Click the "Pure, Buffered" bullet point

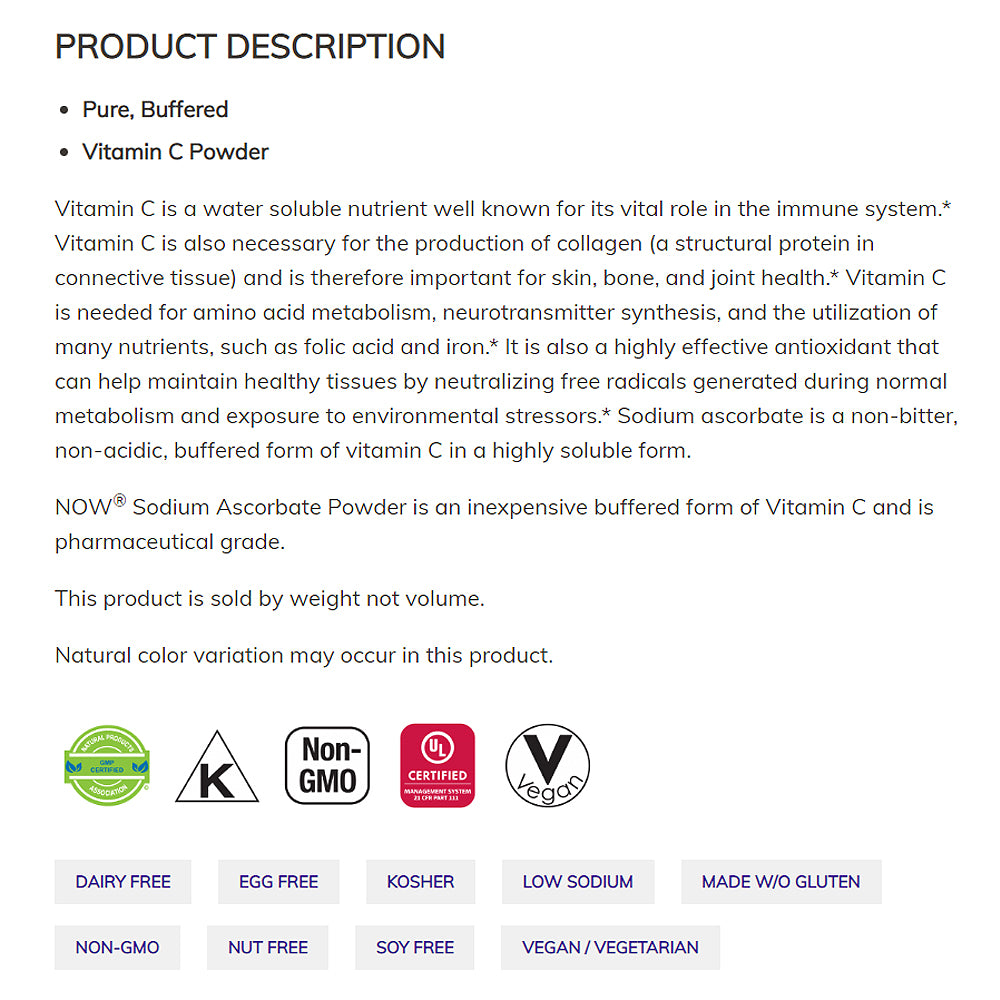point(155,109)
